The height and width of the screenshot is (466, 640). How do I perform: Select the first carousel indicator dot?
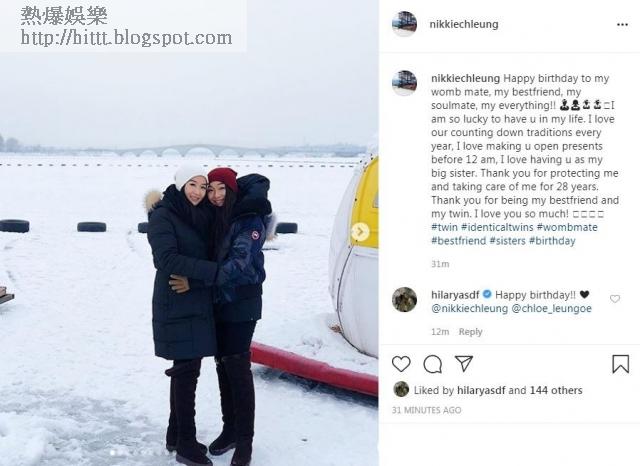pos(112,452)
